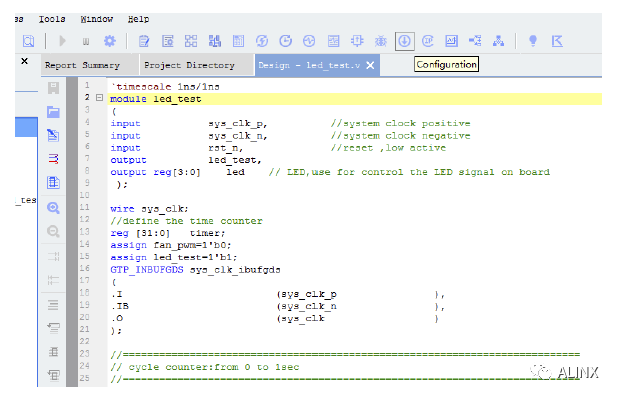Click the find magnifier document icon
The width and height of the screenshot is (618, 397).
coord(28,41)
